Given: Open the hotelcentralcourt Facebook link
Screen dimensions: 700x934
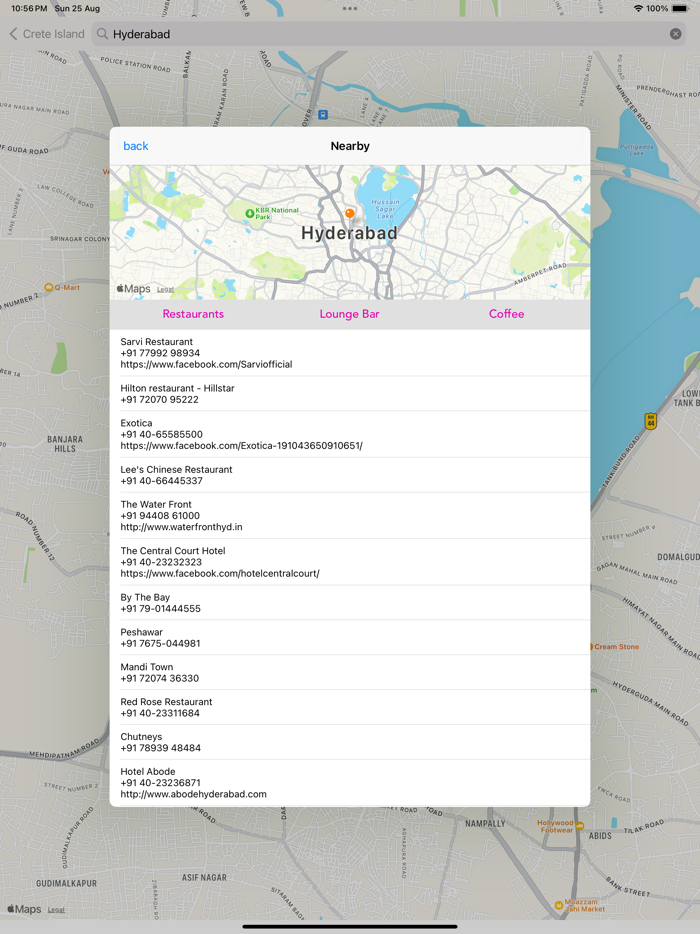Looking at the screenshot, I should click(220, 574).
